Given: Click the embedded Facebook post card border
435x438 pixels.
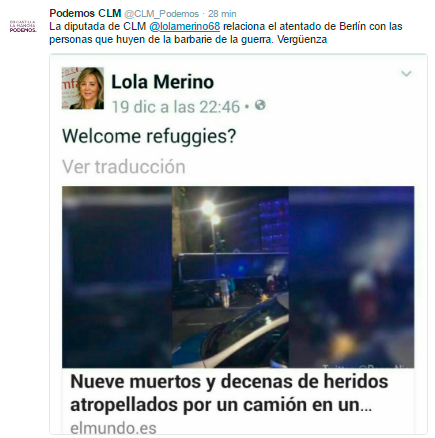Looking at the screenshot, I should point(238,244).
